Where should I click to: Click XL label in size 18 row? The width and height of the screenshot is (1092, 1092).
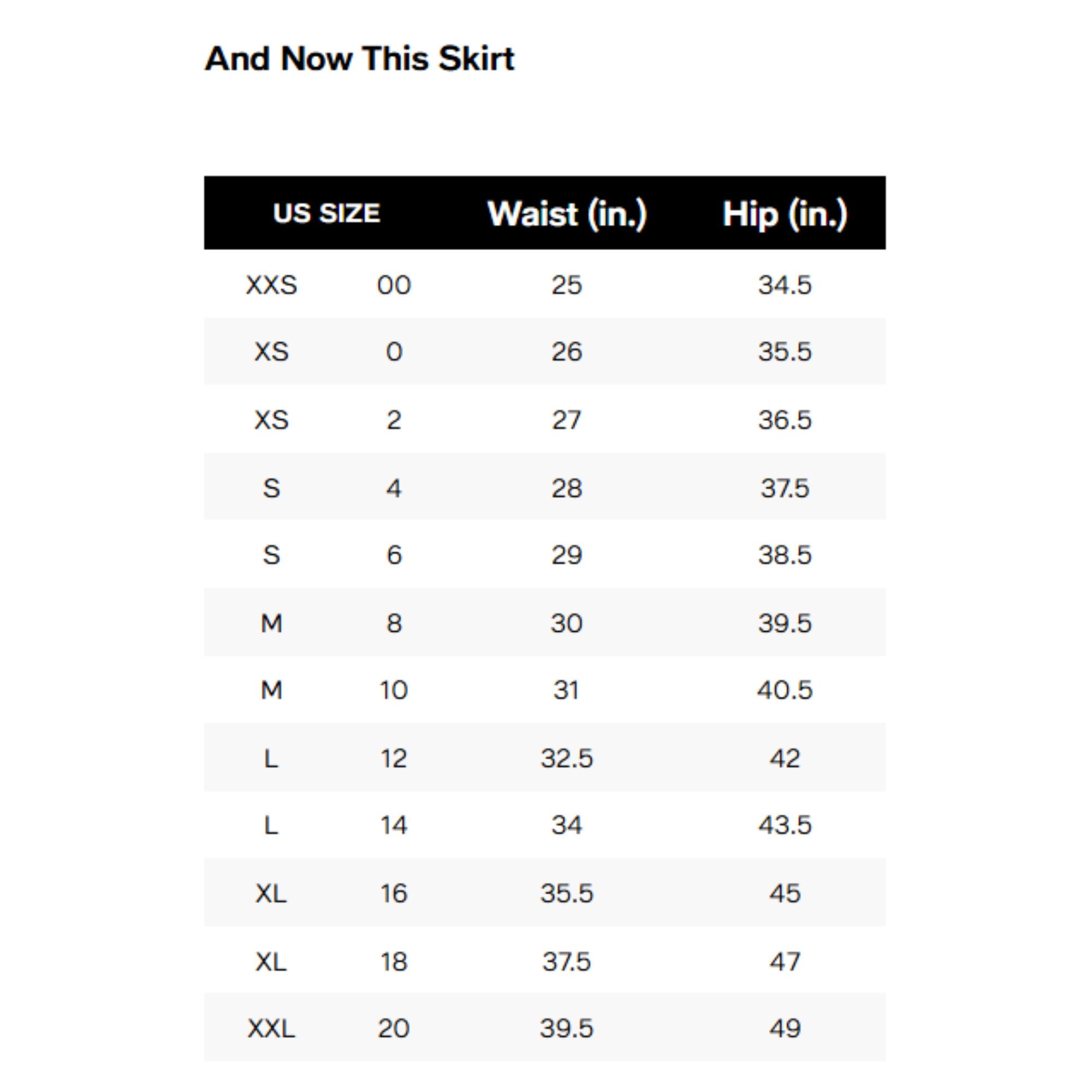271,961
